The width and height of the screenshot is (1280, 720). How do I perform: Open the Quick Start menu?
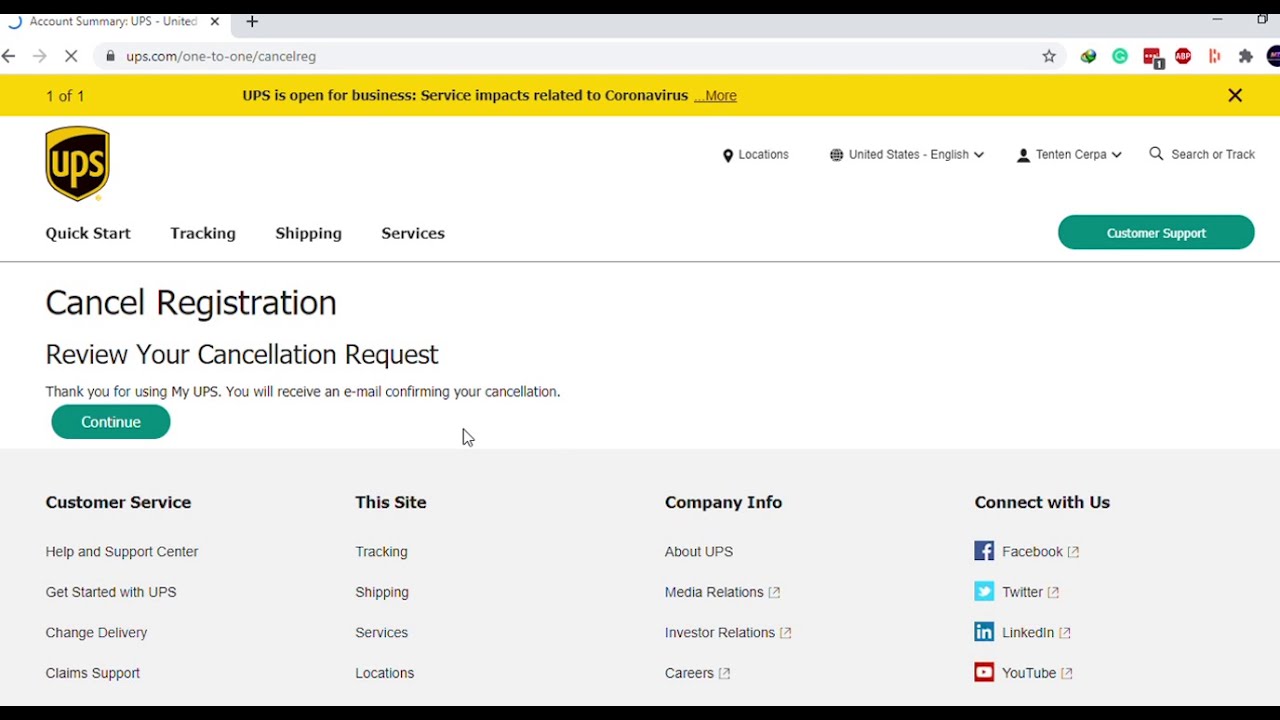pos(88,234)
